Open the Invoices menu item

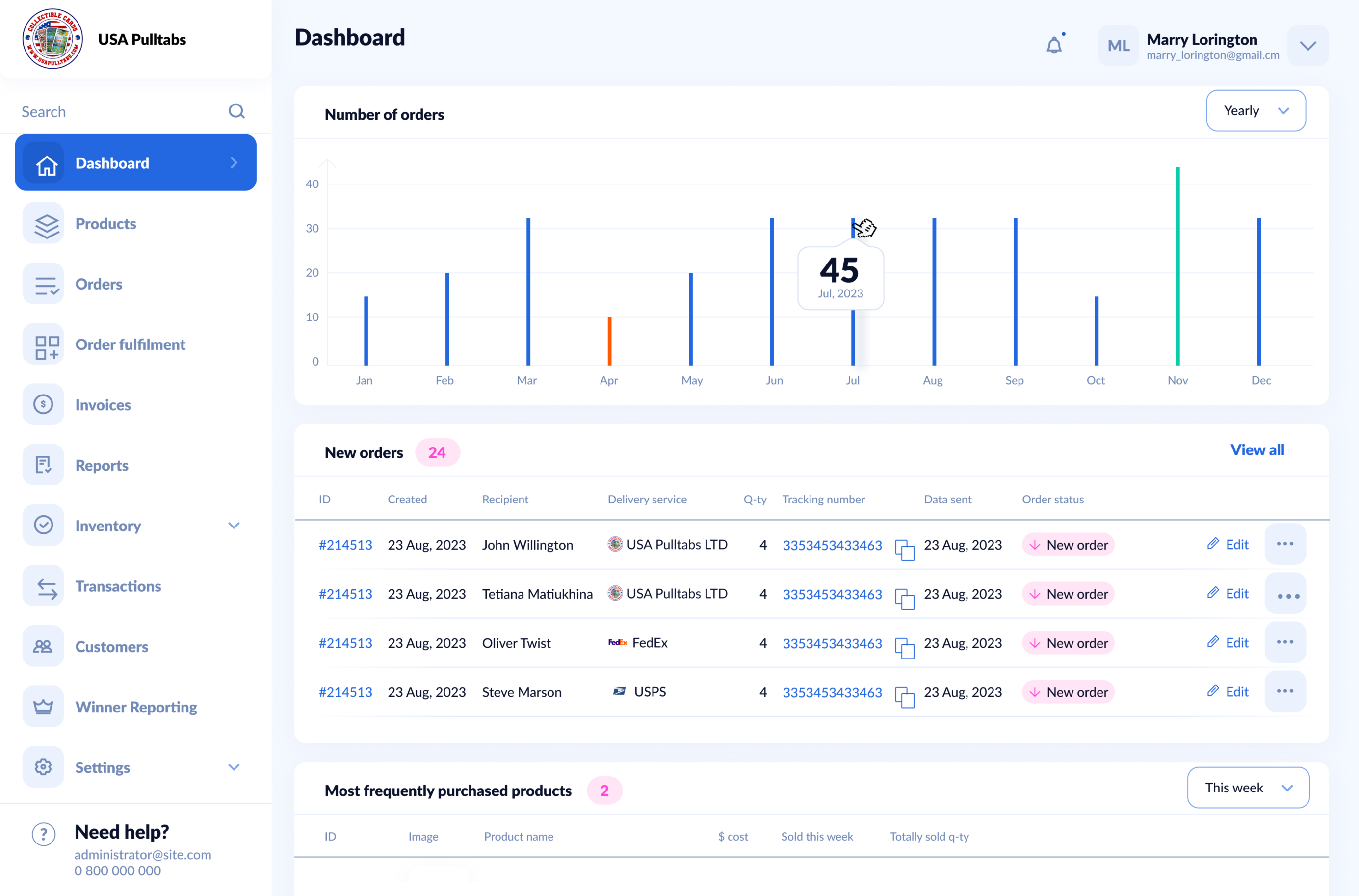coord(103,404)
